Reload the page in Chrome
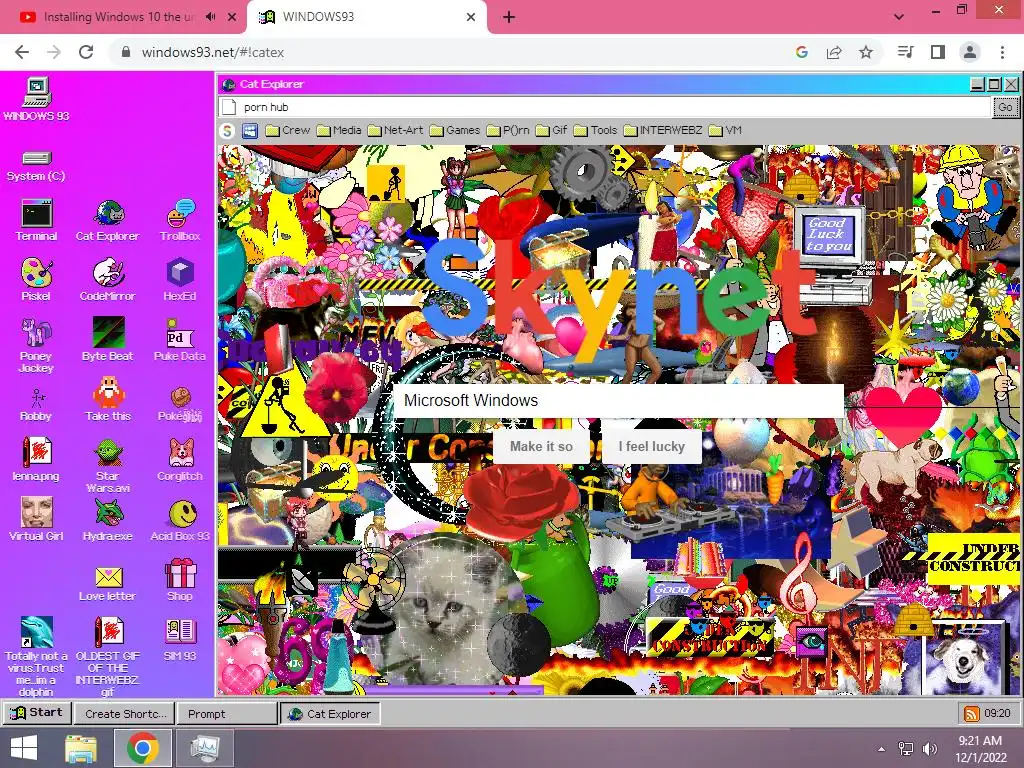This screenshot has width=1024, height=768. pos(86,52)
